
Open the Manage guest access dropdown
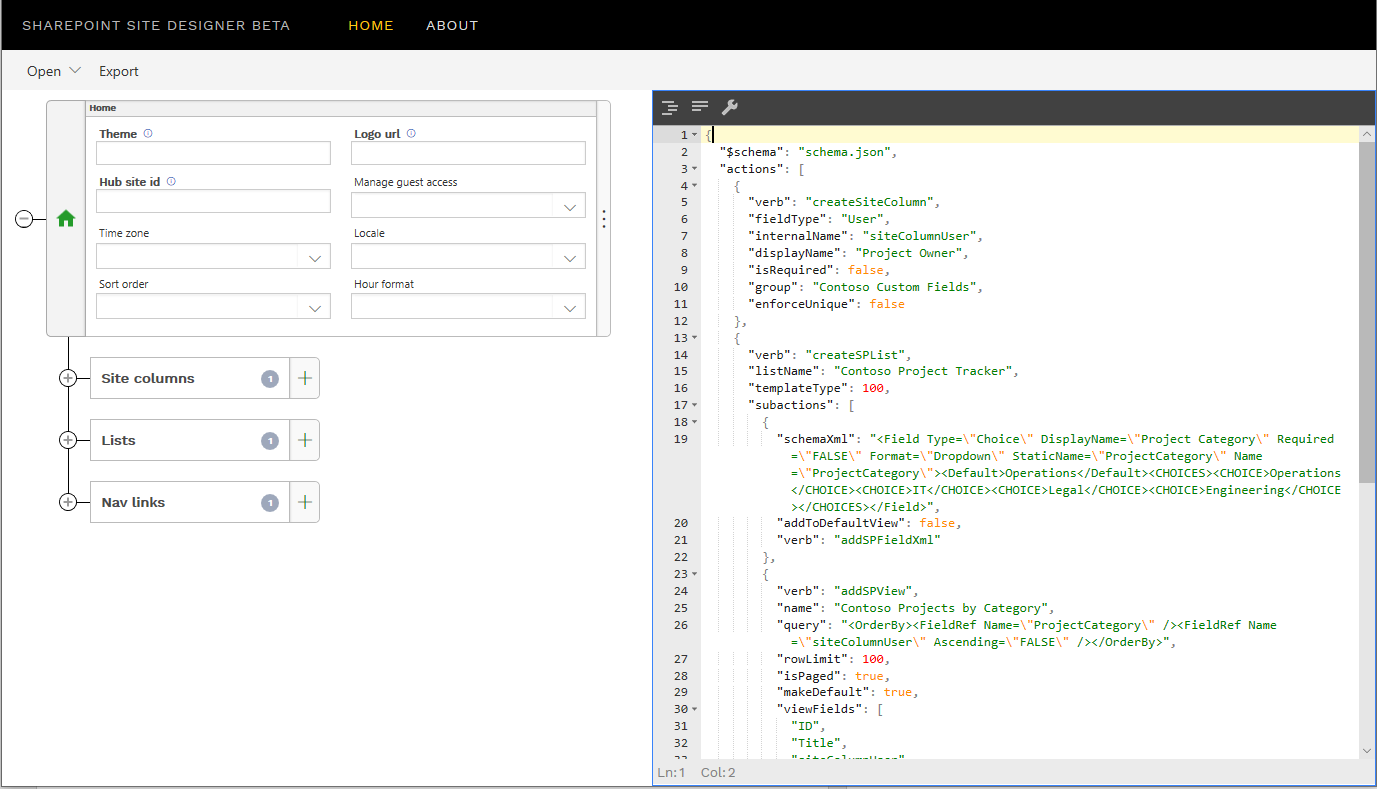pyautogui.click(x=570, y=206)
